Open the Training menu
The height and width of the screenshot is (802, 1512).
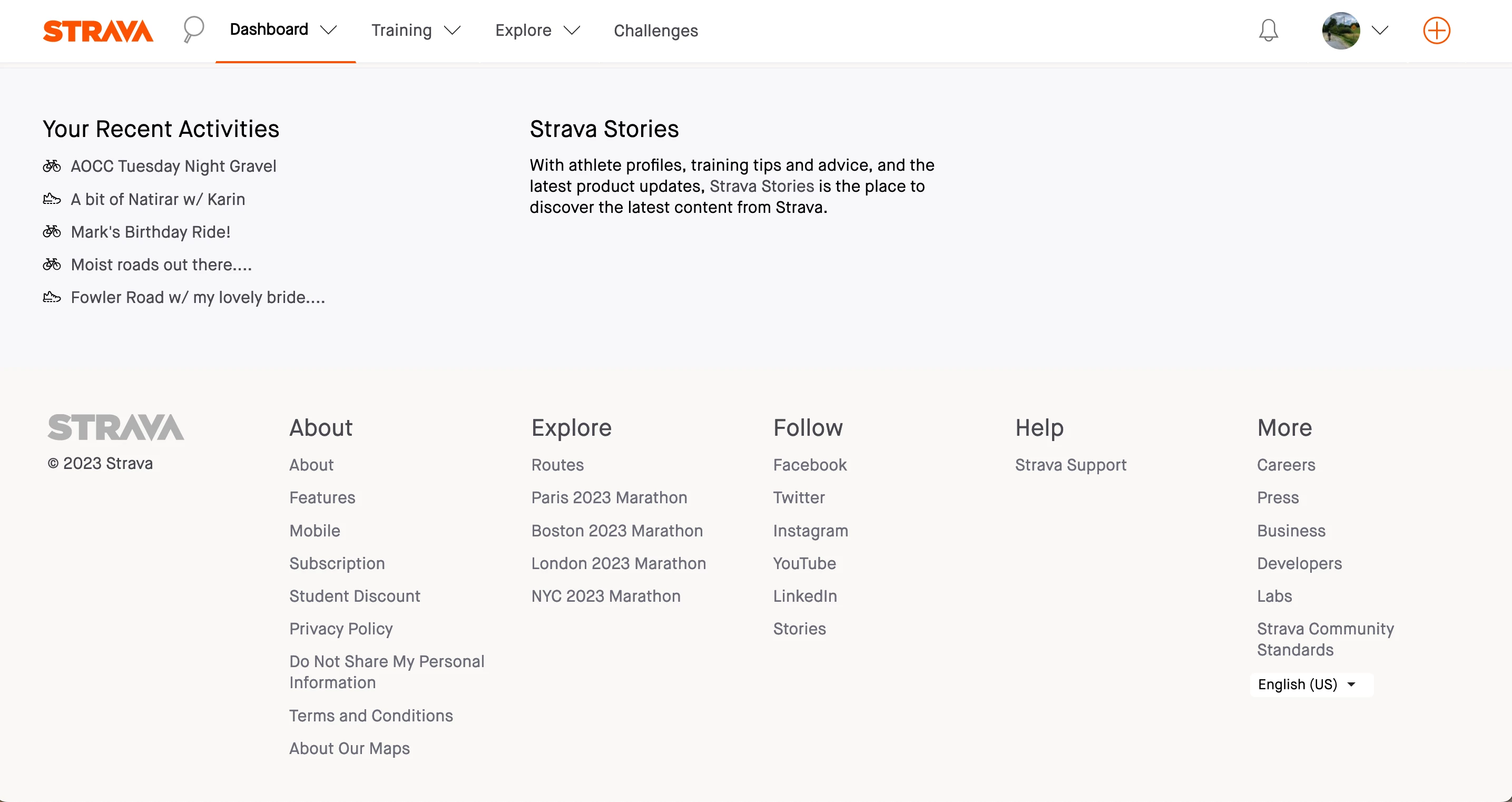tap(401, 31)
